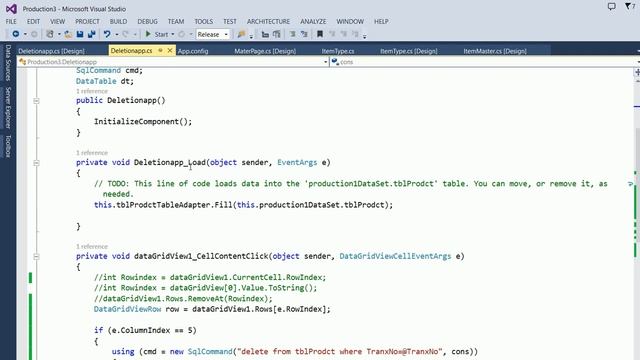Click the Redo toolbar icon
This screenshot has height=360, width=640.
tap(125, 34)
